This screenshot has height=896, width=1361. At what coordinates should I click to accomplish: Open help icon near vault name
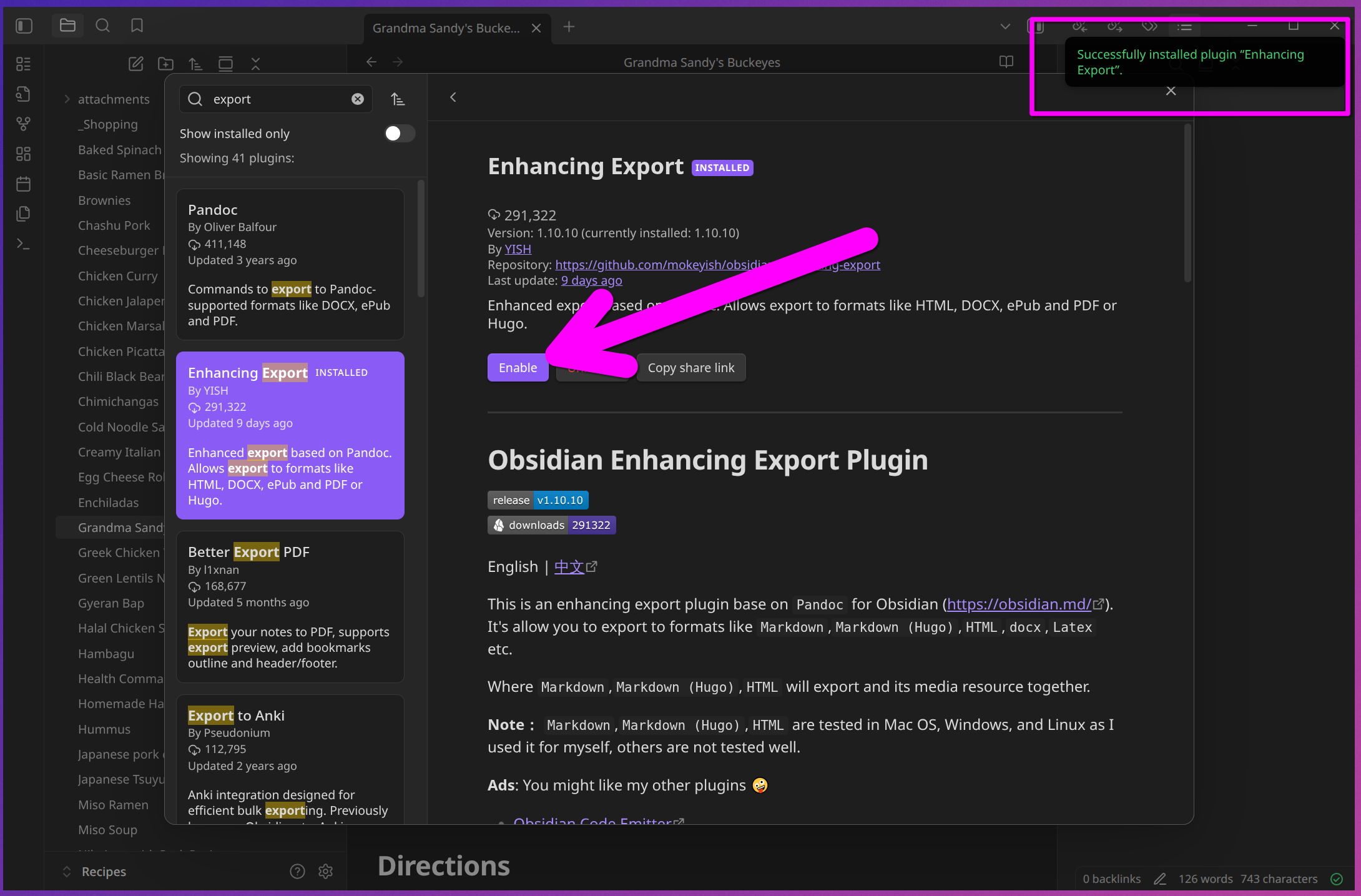pyautogui.click(x=297, y=871)
